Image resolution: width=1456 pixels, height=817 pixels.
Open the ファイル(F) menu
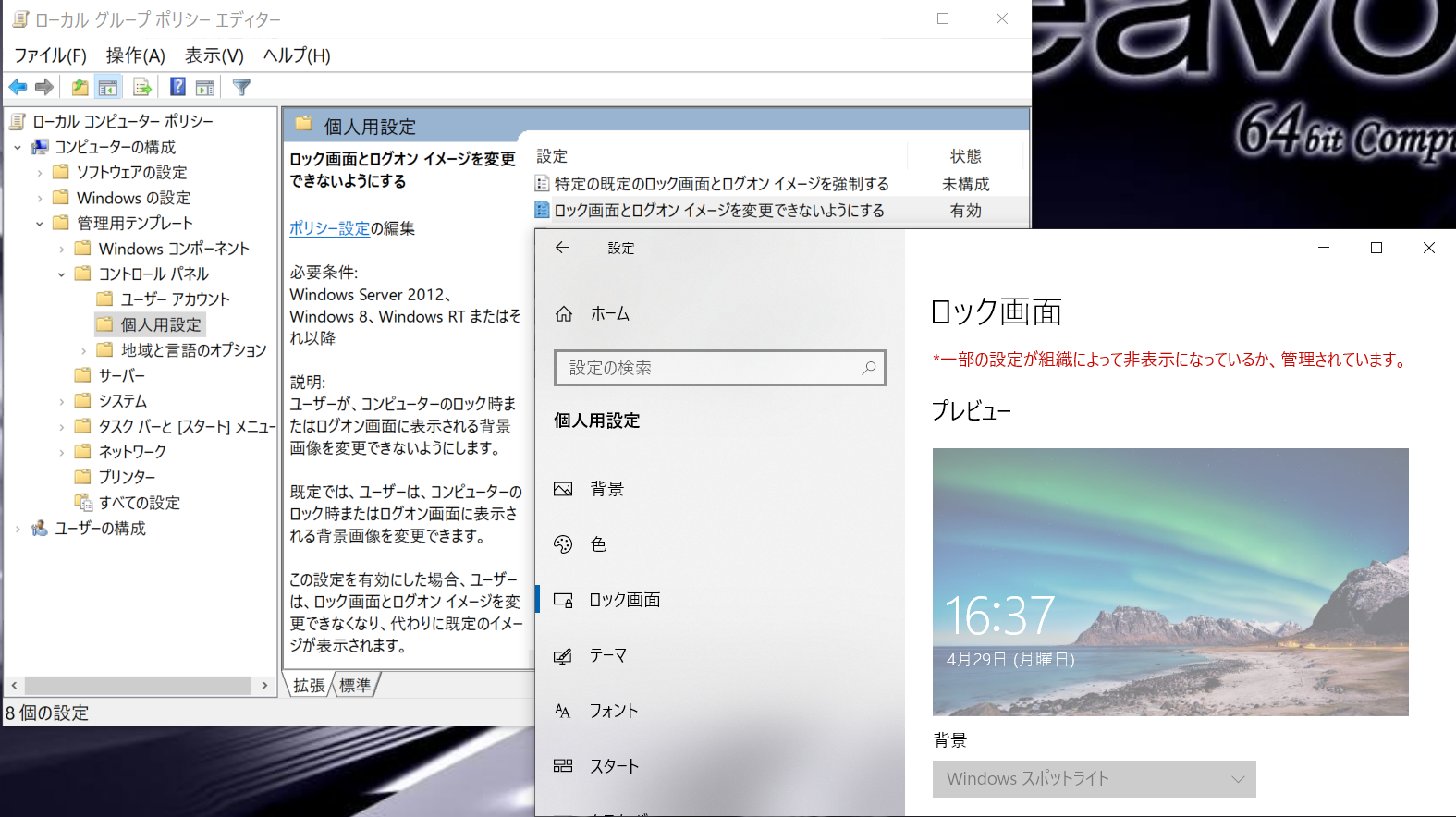coord(50,55)
